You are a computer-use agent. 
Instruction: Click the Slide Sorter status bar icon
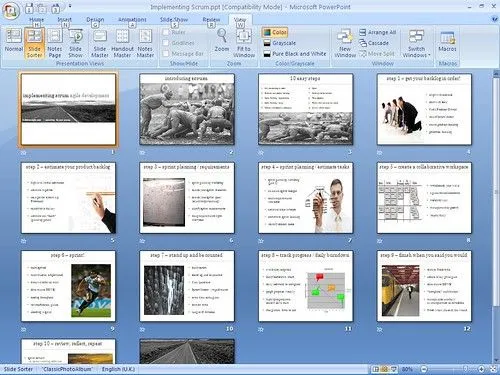pyautogui.click(x=384, y=369)
